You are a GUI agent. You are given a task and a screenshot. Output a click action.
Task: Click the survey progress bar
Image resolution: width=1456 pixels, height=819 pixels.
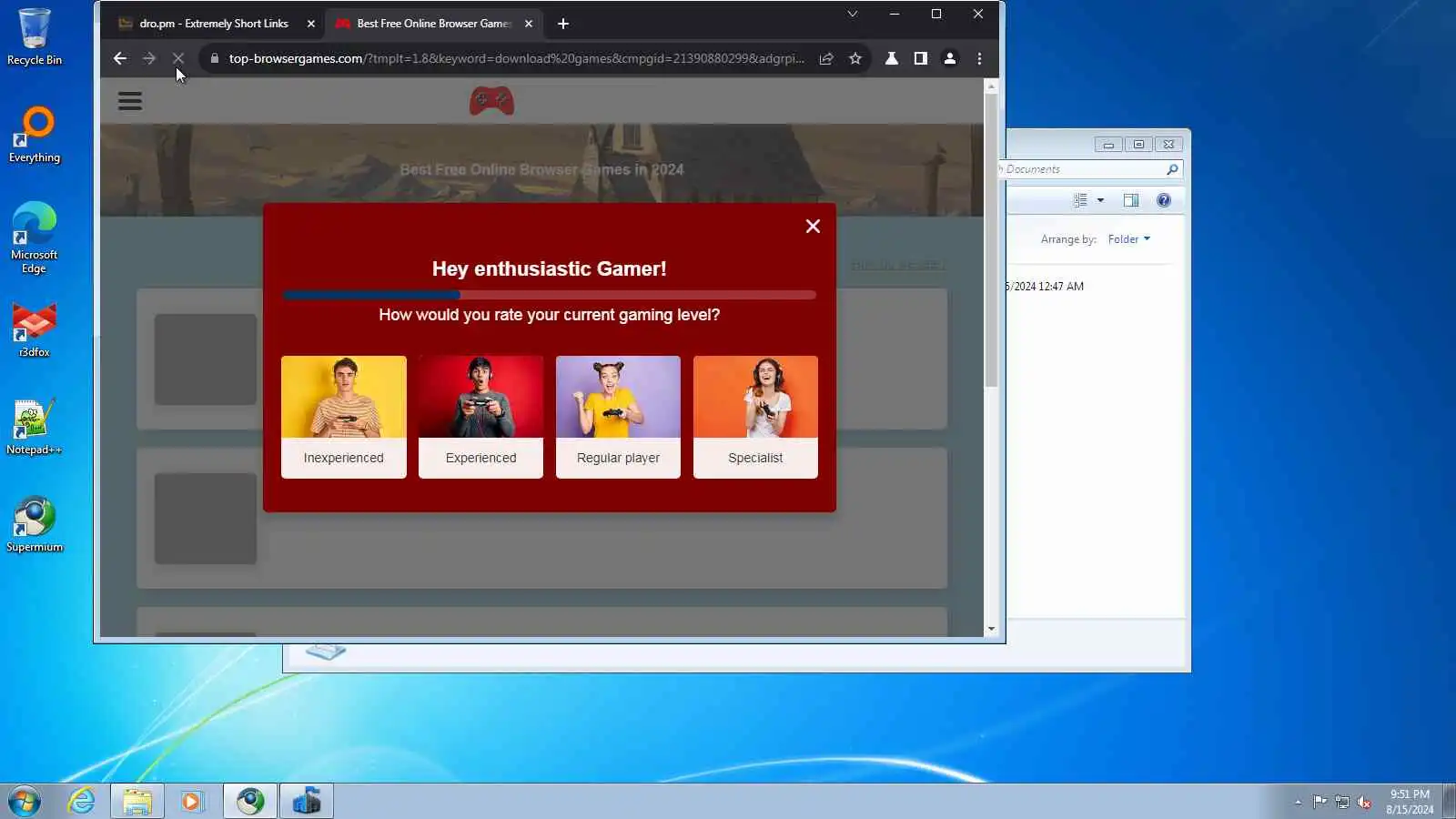tap(550, 295)
